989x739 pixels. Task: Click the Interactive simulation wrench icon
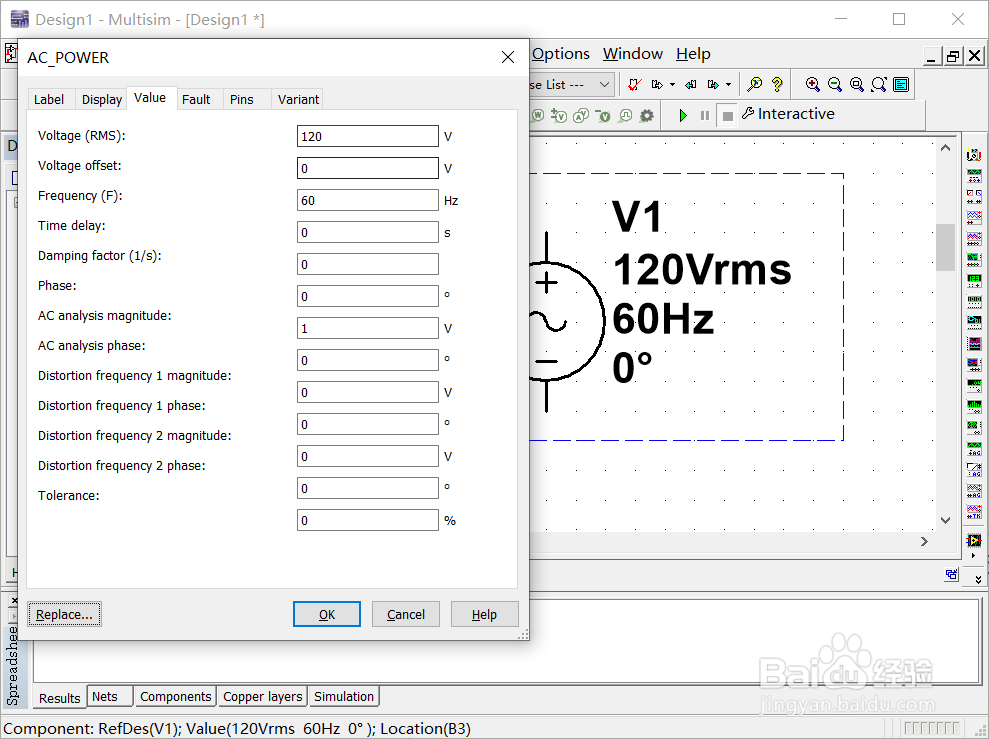tap(748, 113)
